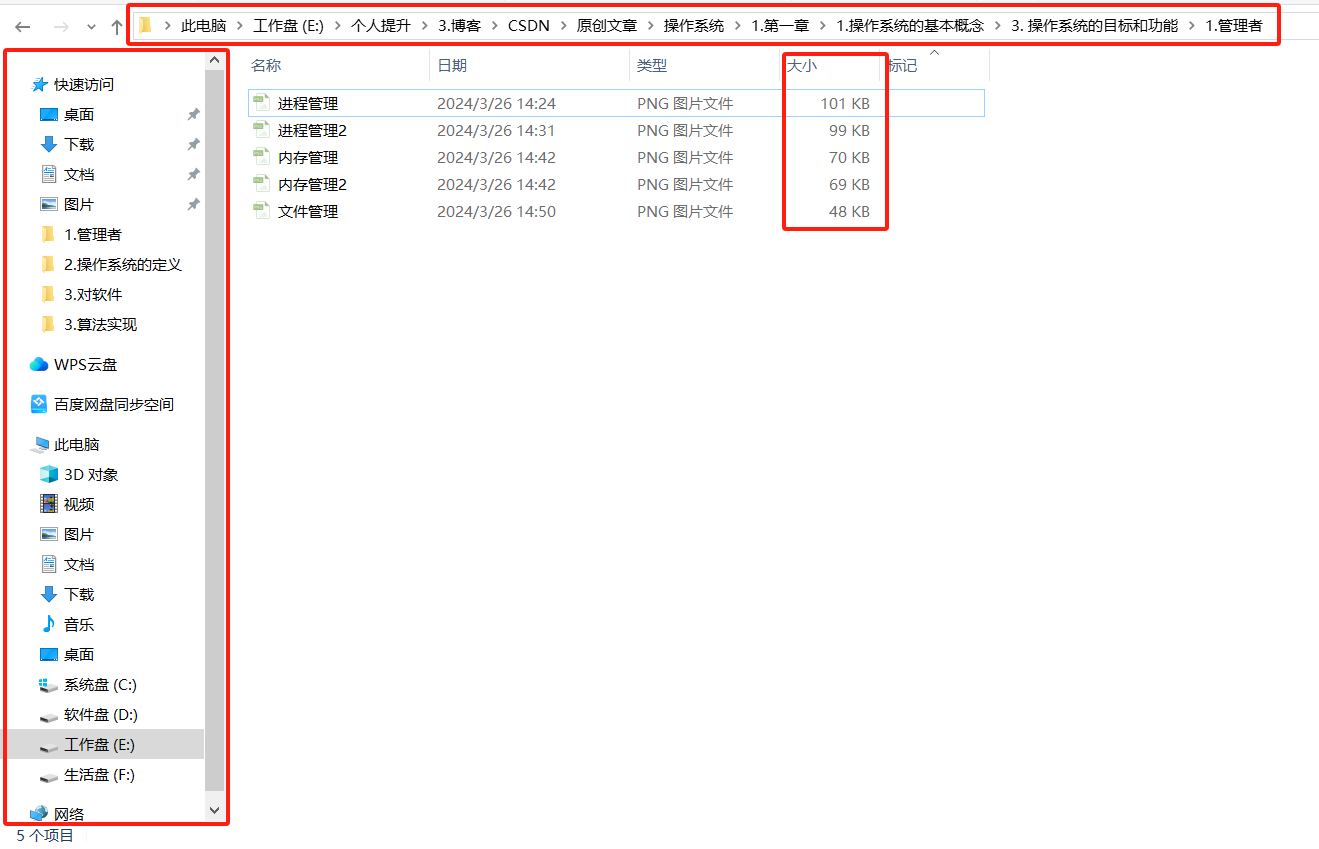Expand chevron after CSDN in address path
This screenshot has height=849, width=1319.
tap(564, 26)
